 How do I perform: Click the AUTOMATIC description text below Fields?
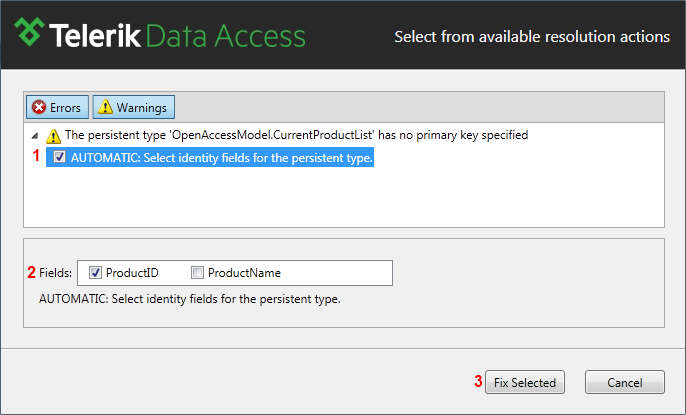pyautogui.click(x=190, y=299)
